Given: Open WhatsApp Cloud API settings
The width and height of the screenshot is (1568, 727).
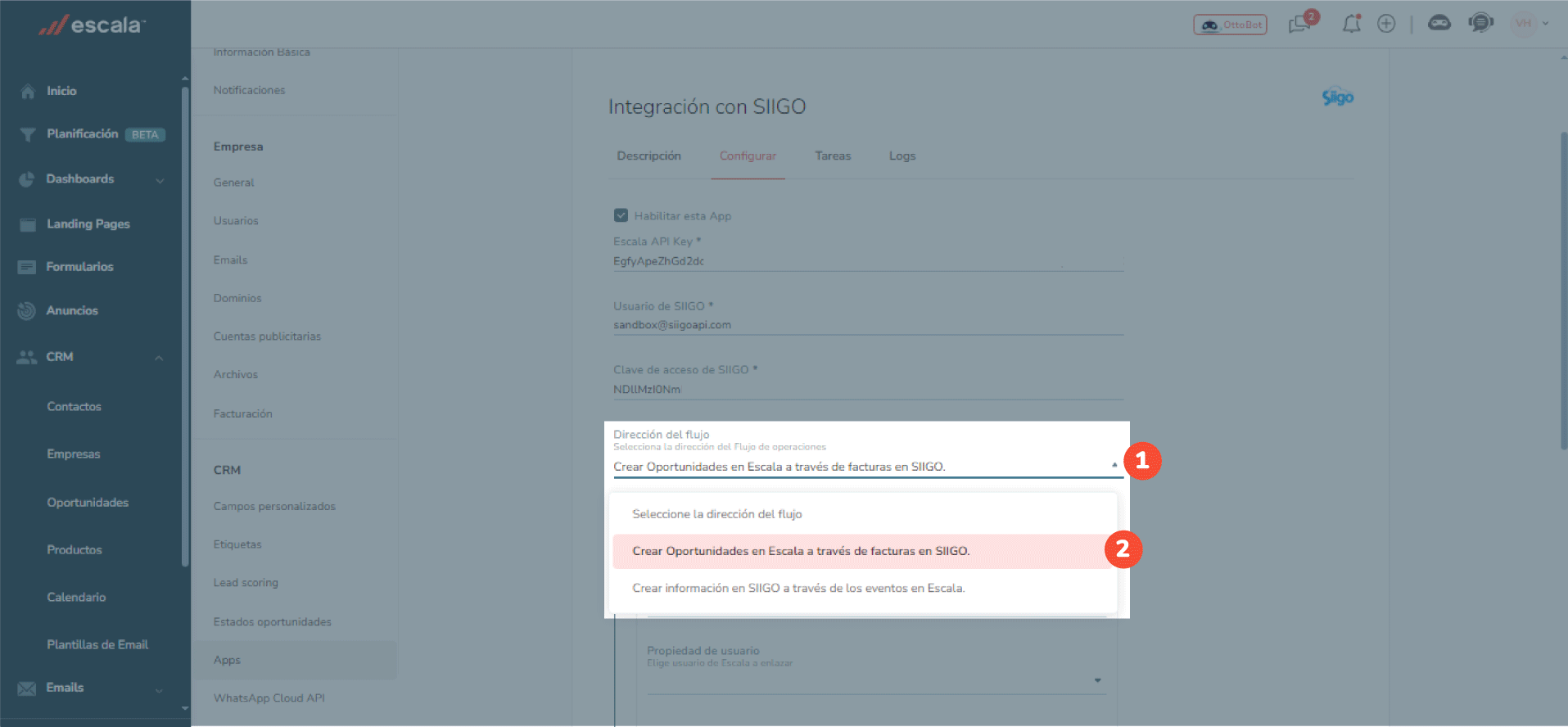Looking at the screenshot, I should (269, 698).
